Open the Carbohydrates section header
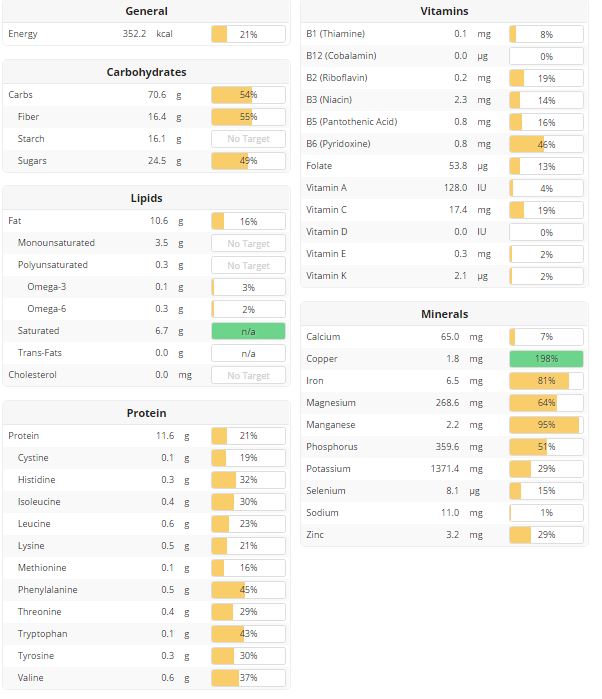This screenshot has width=602, height=699. [x=146, y=72]
